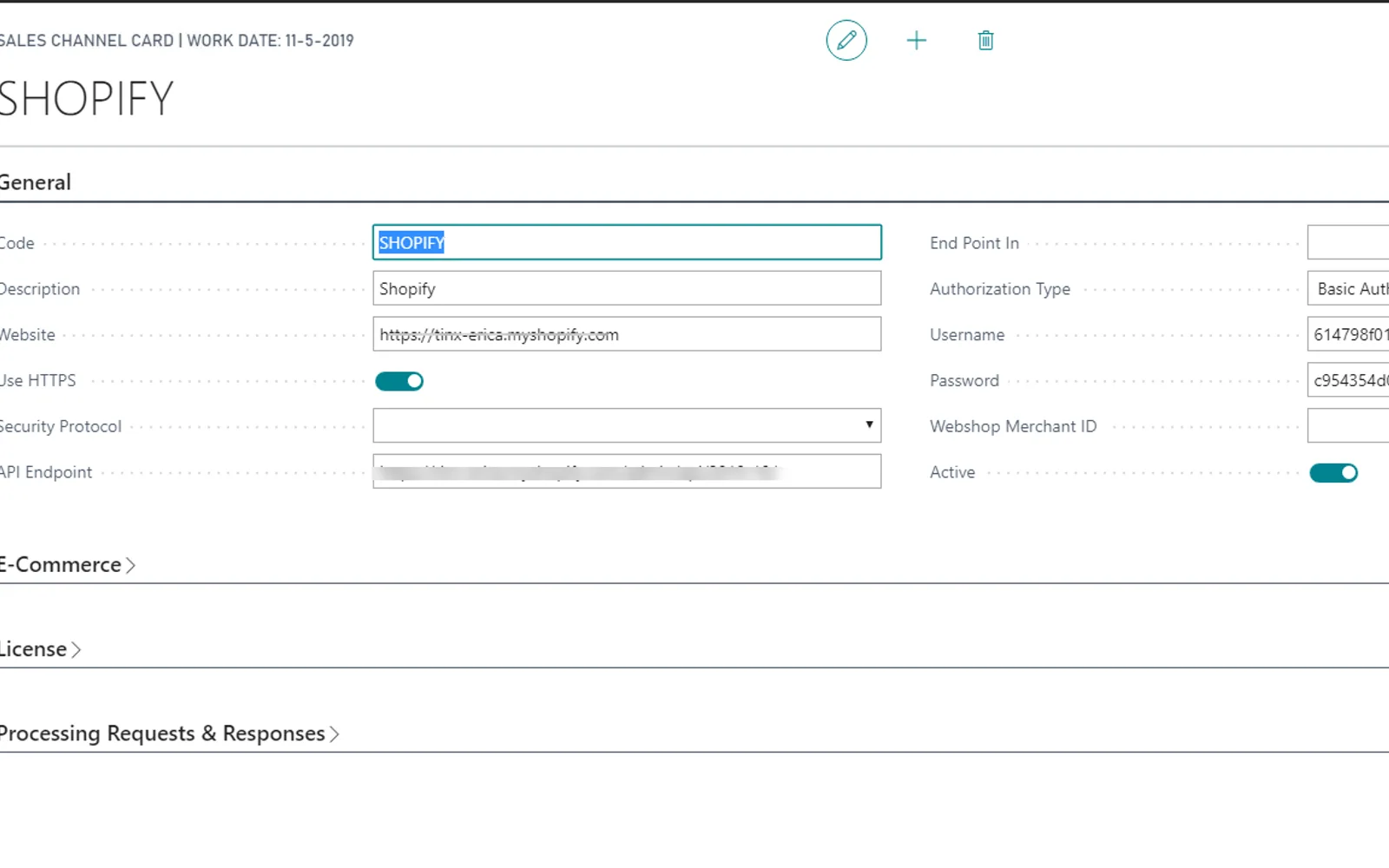Screen dimensions: 1389x868
Task: Select the Code input field
Action: [627, 242]
